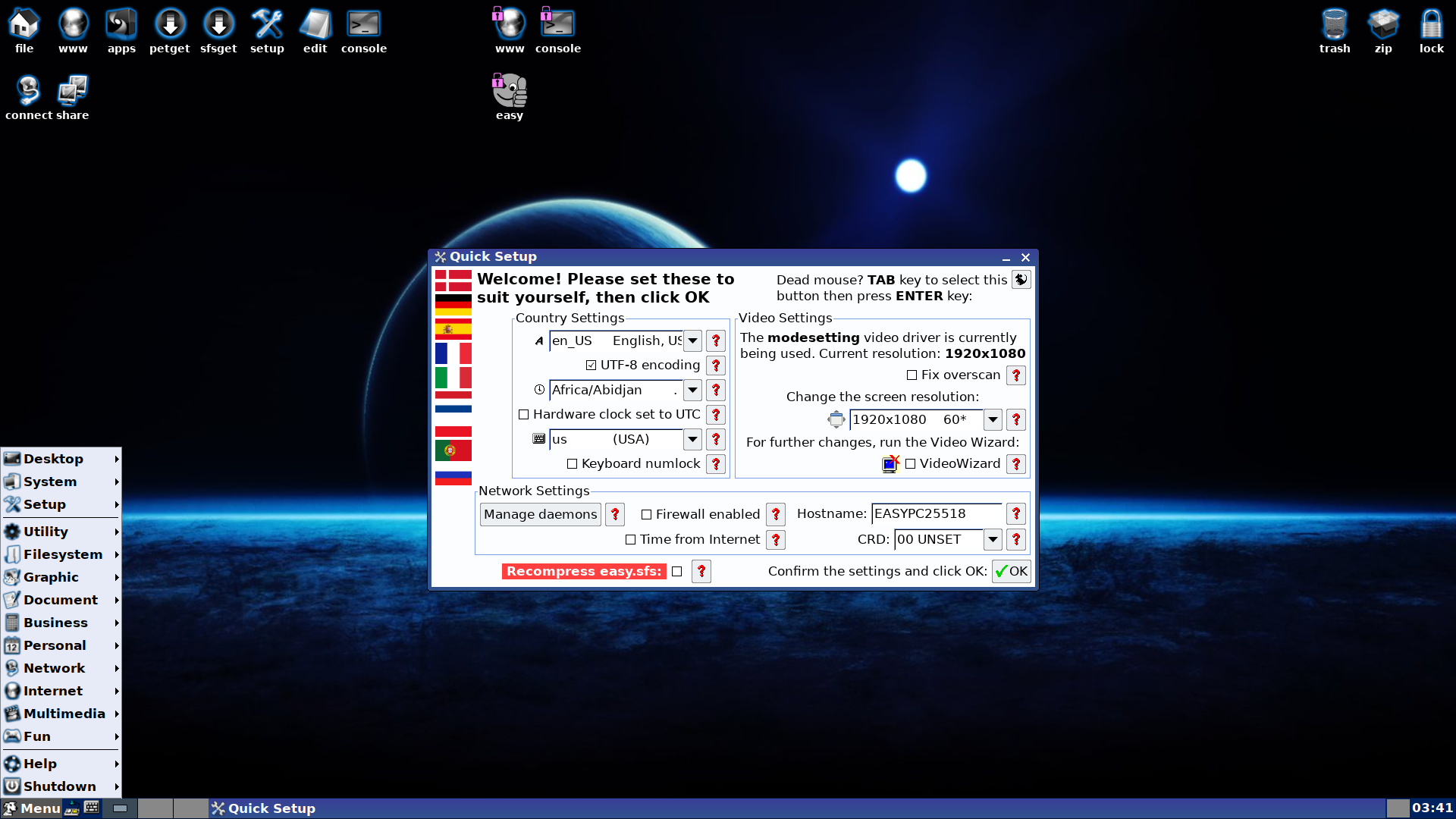Enable the Firewall enabled checkbox
The height and width of the screenshot is (819, 1456).
click(647, 514)
